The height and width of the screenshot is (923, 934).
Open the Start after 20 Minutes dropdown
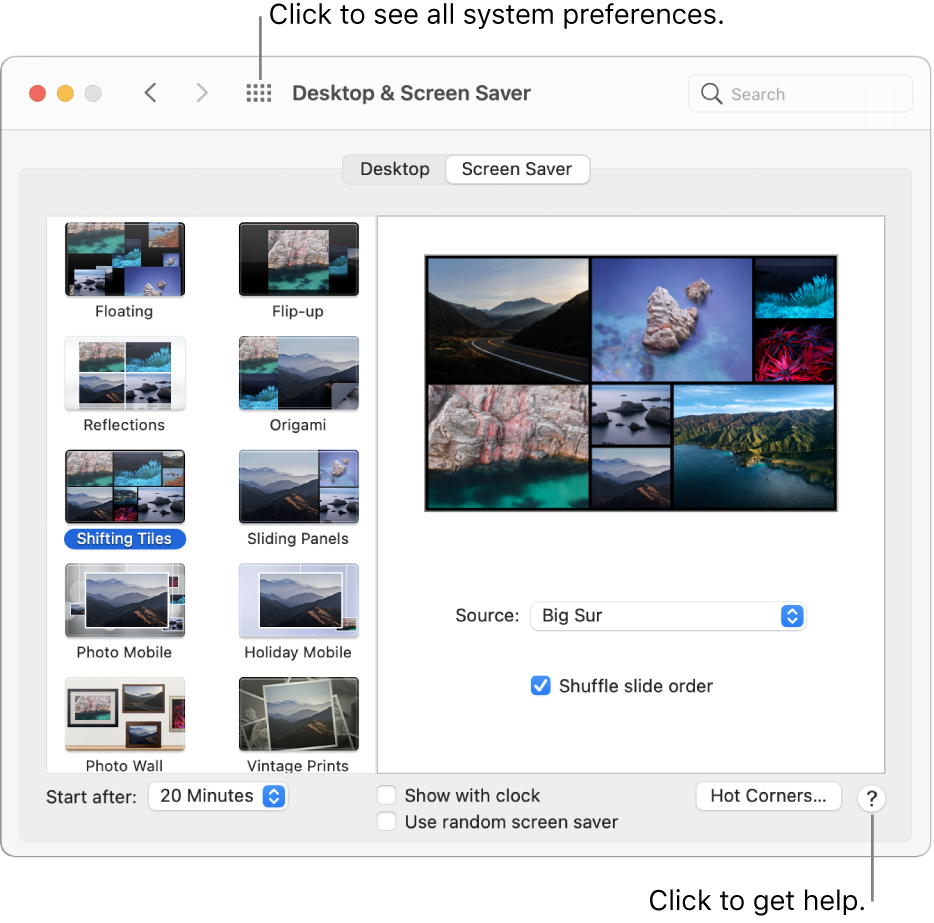218,796
